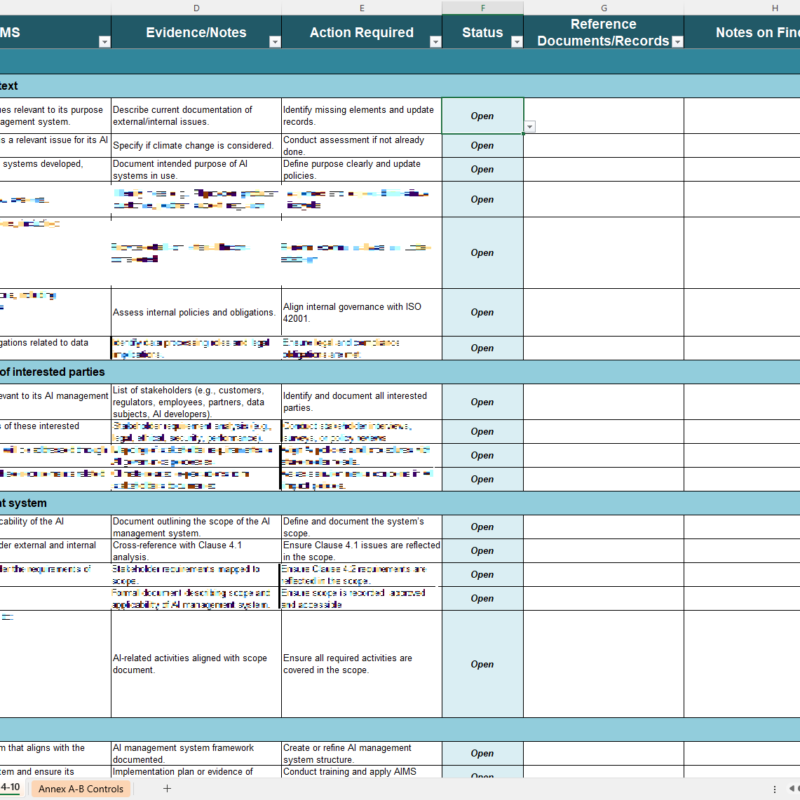Screen dimensions: 800x800
Task: Open the Reference Documents/Records filter icon
Action: (x=677, y=41)
